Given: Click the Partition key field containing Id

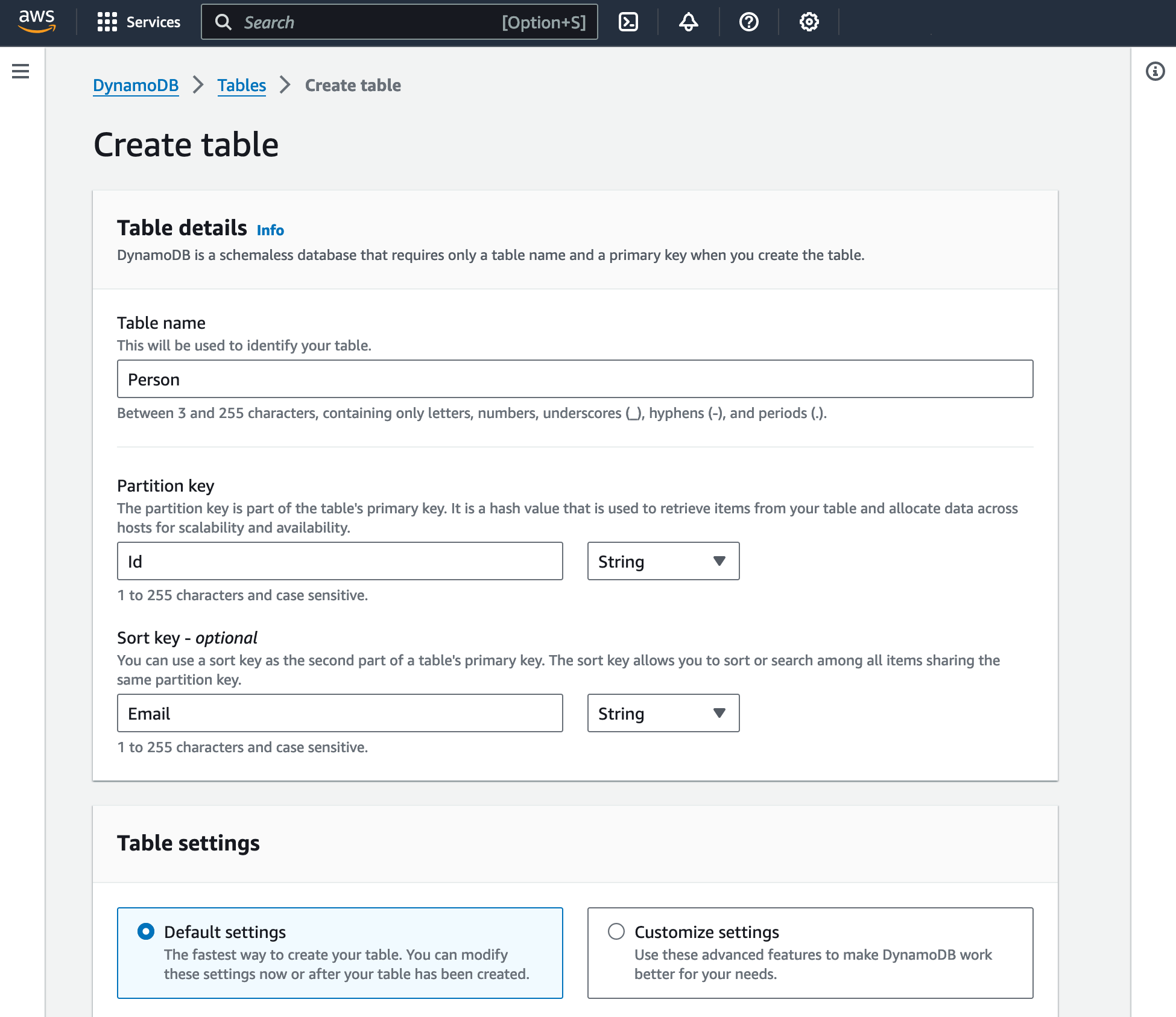Looking at the screenshot, I should click(x=340, y=561).
